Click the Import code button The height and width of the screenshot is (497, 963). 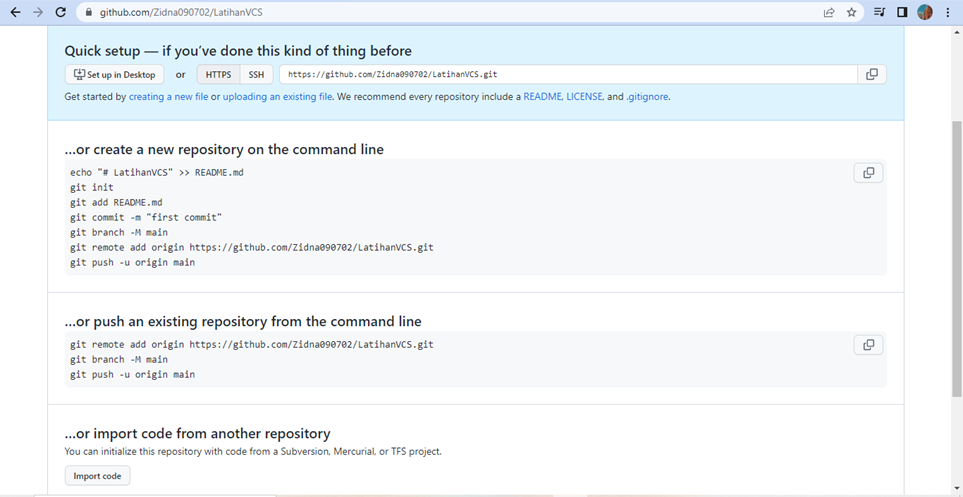click(x=97, y=476)
